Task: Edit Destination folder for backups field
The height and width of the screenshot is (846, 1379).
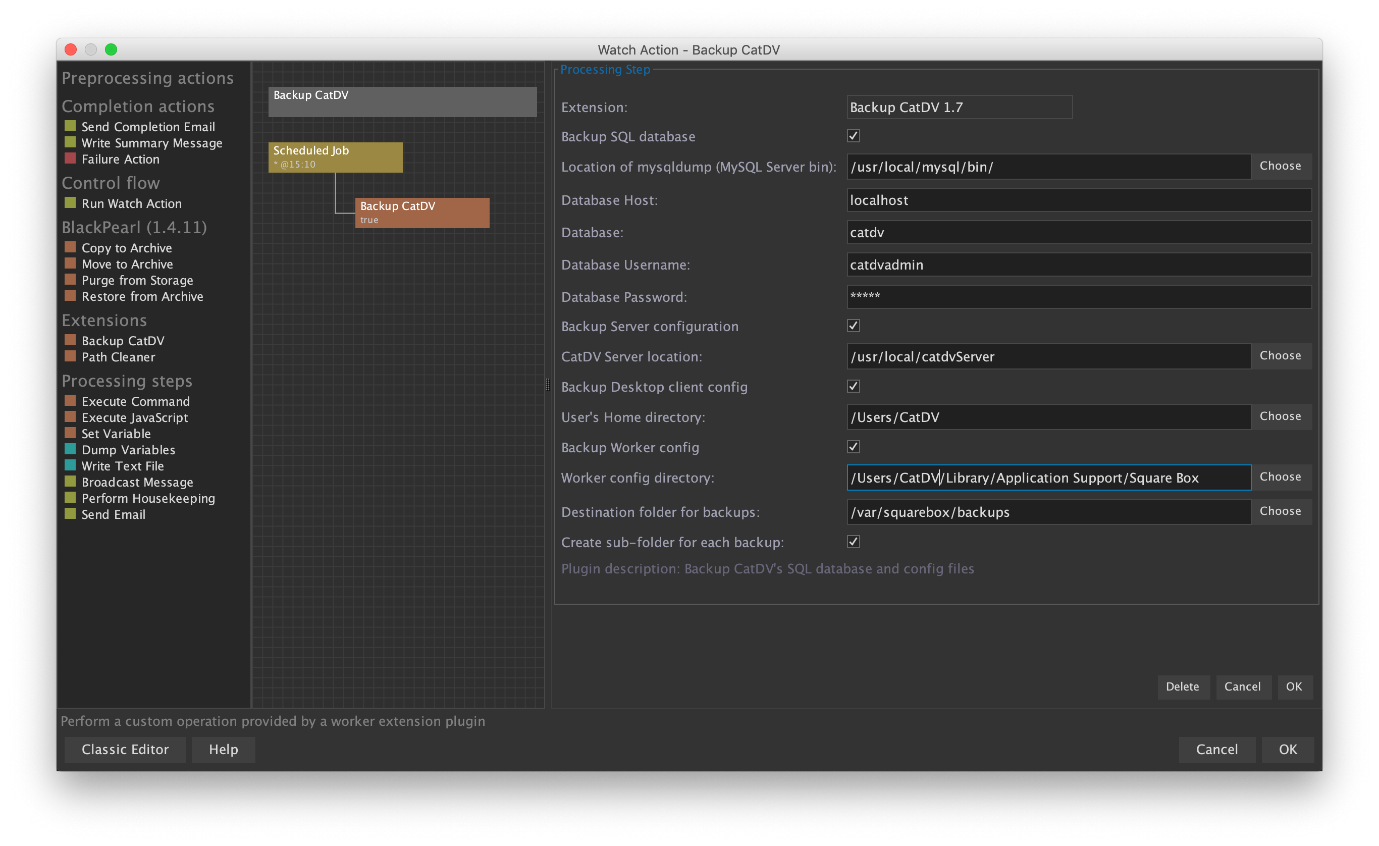Action: pos(1049,512)
